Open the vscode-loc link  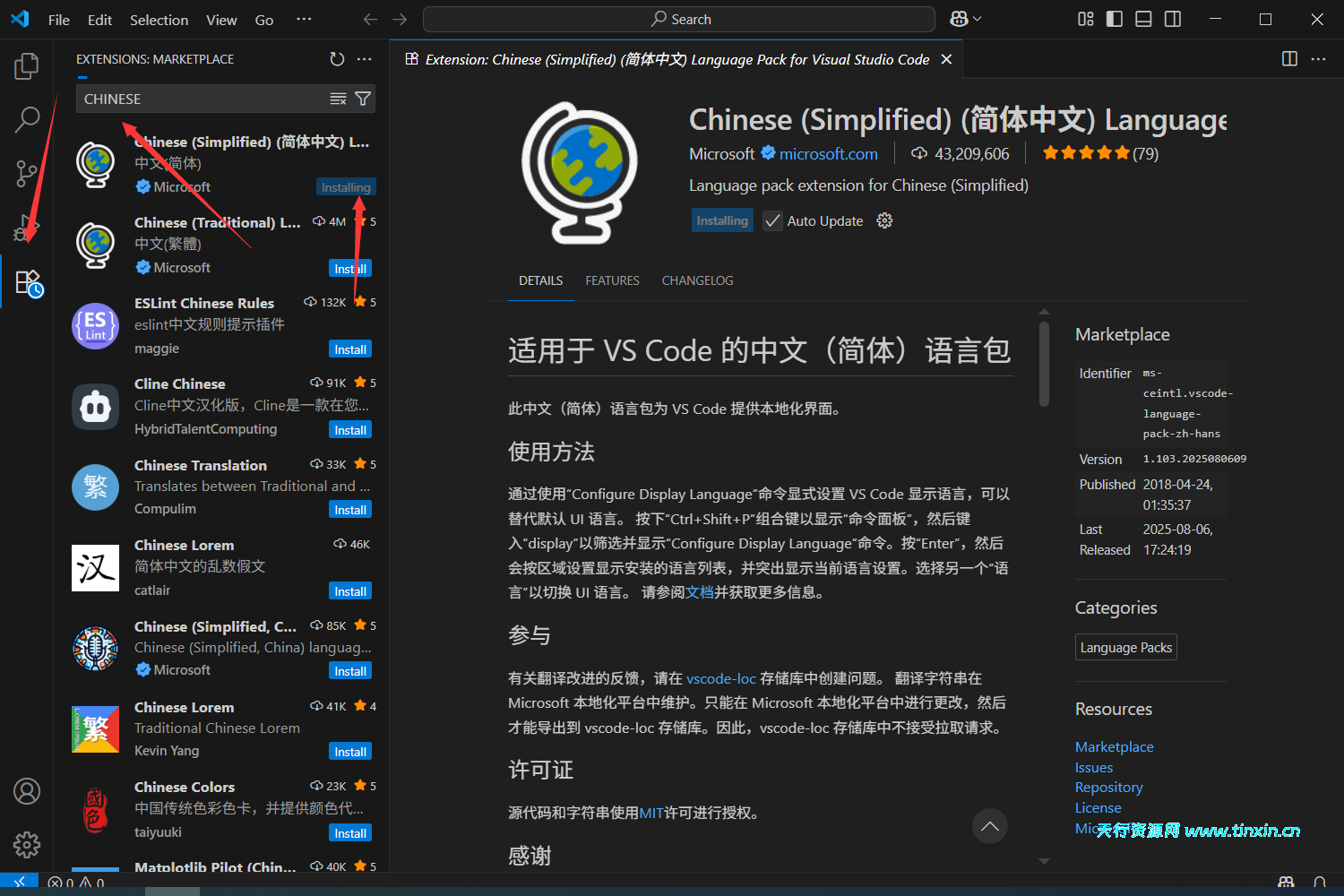[721, 678]
